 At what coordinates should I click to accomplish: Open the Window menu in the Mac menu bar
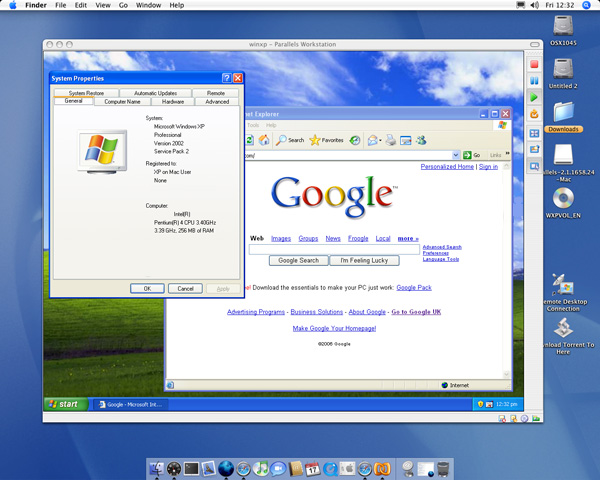click(x=148, y=5)
